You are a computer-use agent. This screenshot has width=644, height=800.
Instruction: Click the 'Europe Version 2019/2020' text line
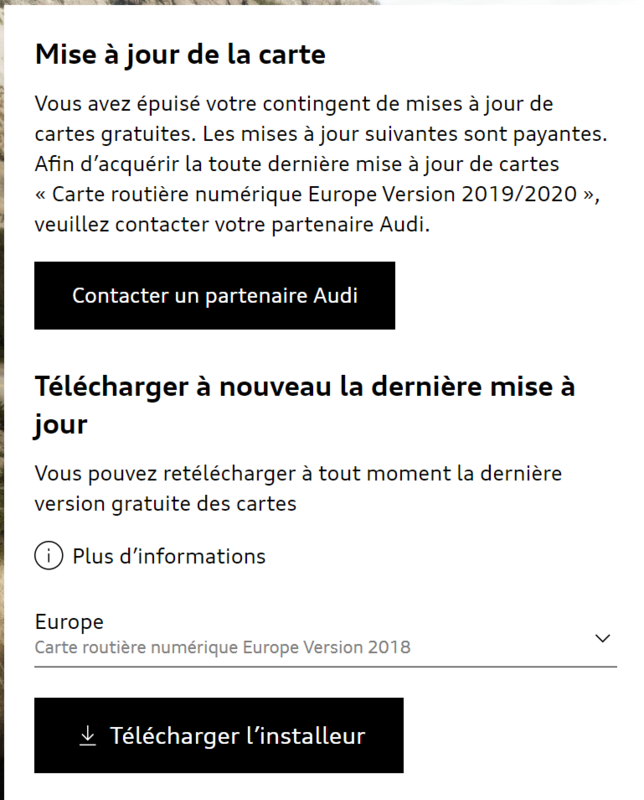click(318, 194)
